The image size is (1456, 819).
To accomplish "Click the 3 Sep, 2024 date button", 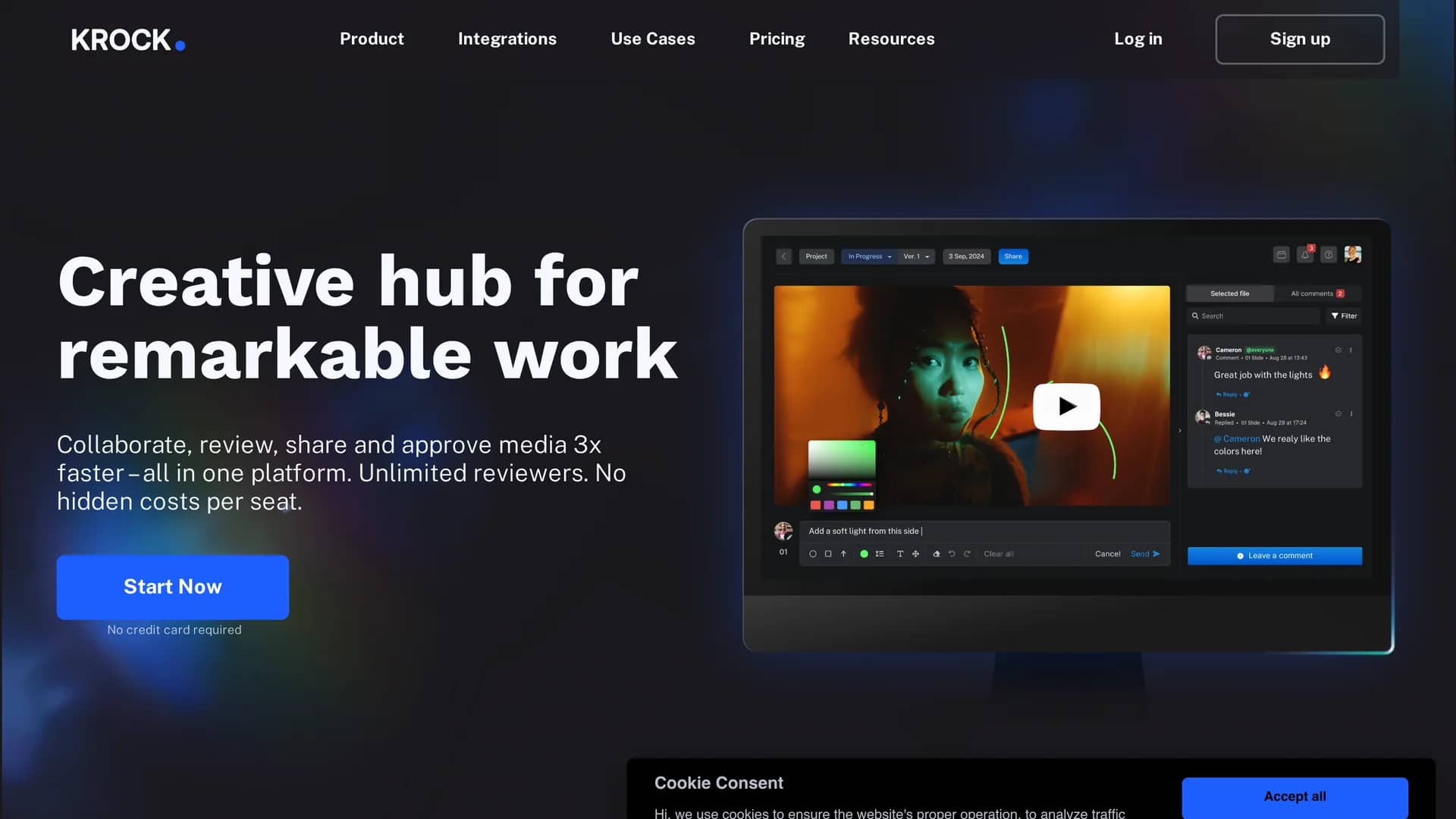I will coord(966,256).
